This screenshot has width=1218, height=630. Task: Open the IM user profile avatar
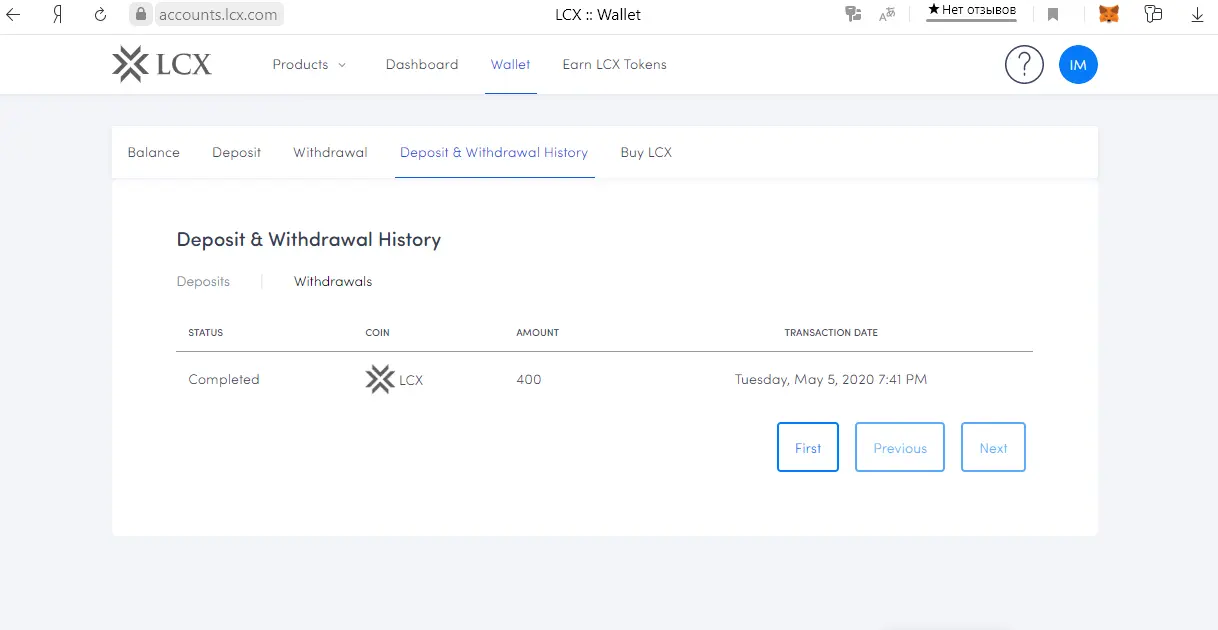tap(1078, 65)
